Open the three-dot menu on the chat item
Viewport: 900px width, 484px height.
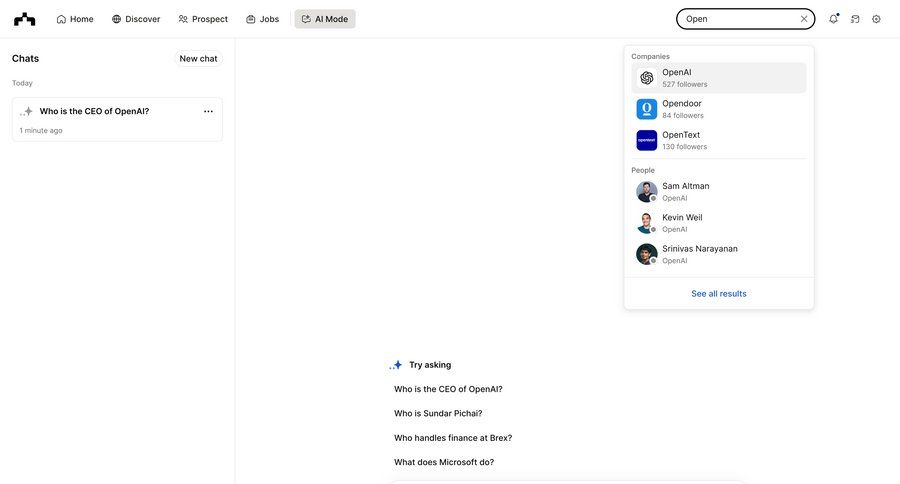[208, 111]
